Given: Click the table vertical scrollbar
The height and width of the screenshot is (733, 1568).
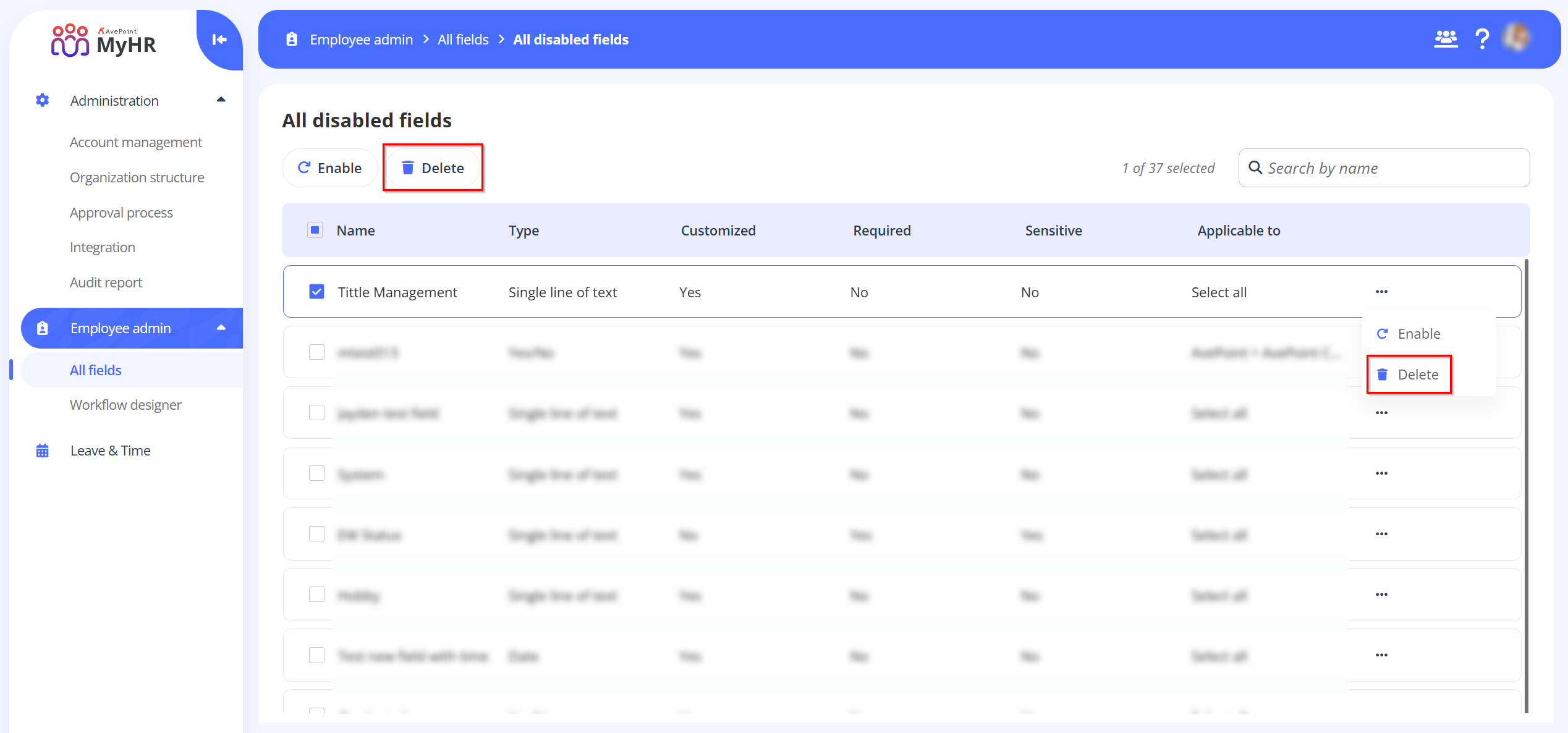Looking at the screenshot, I should (x=1526, y=485).
